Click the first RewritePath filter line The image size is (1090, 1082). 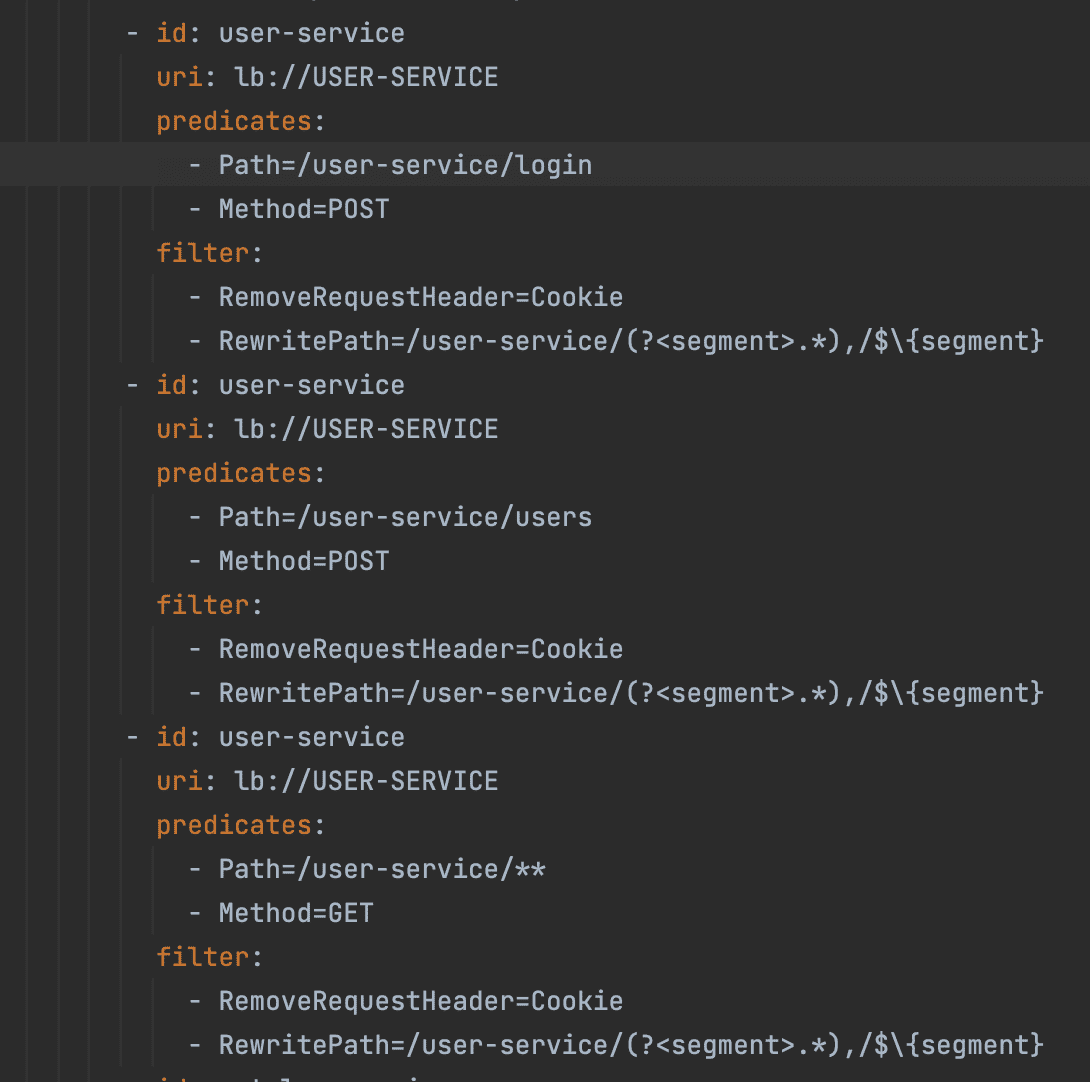[x=630, y=341]
